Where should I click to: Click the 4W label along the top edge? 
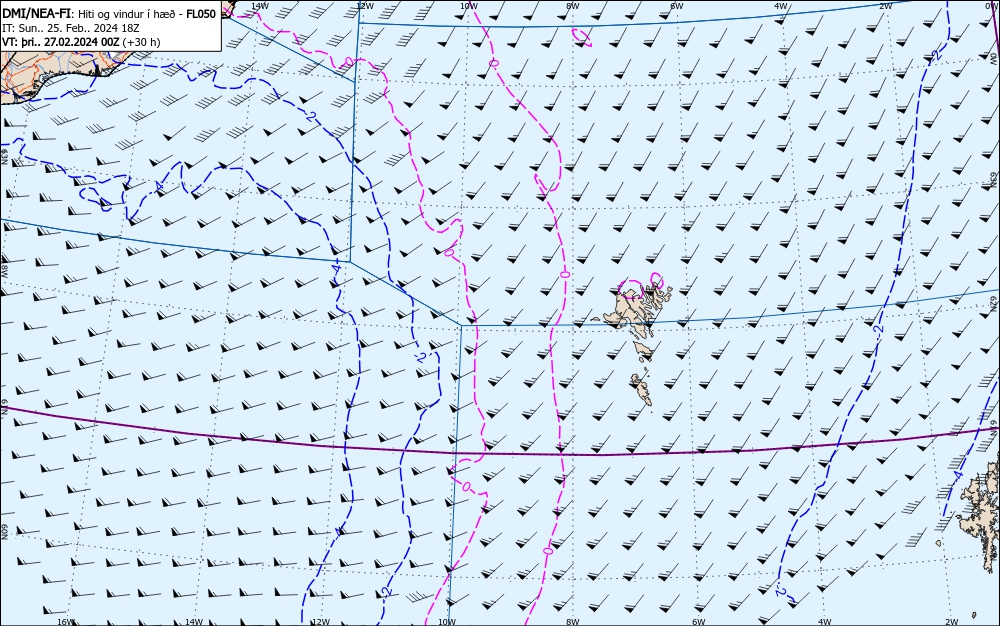pyautogui.click(x=781, y=6)
